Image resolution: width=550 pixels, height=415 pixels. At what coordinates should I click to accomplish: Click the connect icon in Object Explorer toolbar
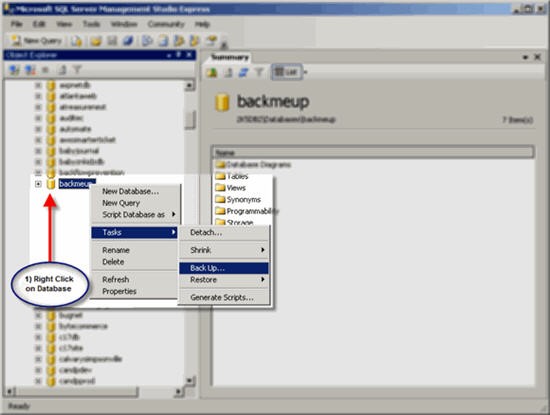click(14, 70)
